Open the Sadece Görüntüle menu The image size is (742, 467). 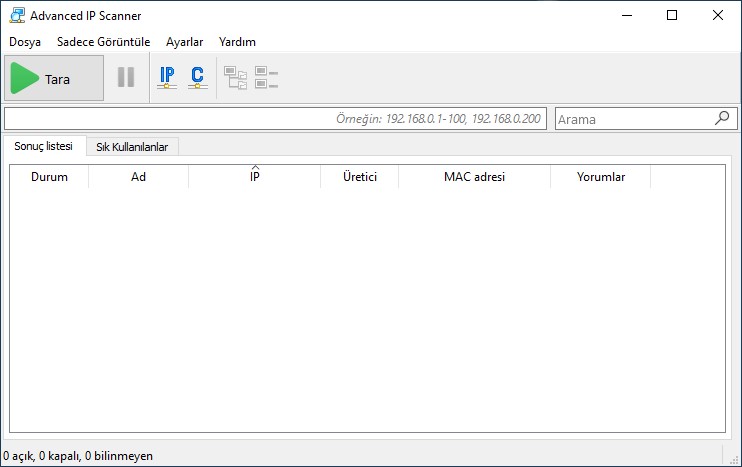pos(104,42)
